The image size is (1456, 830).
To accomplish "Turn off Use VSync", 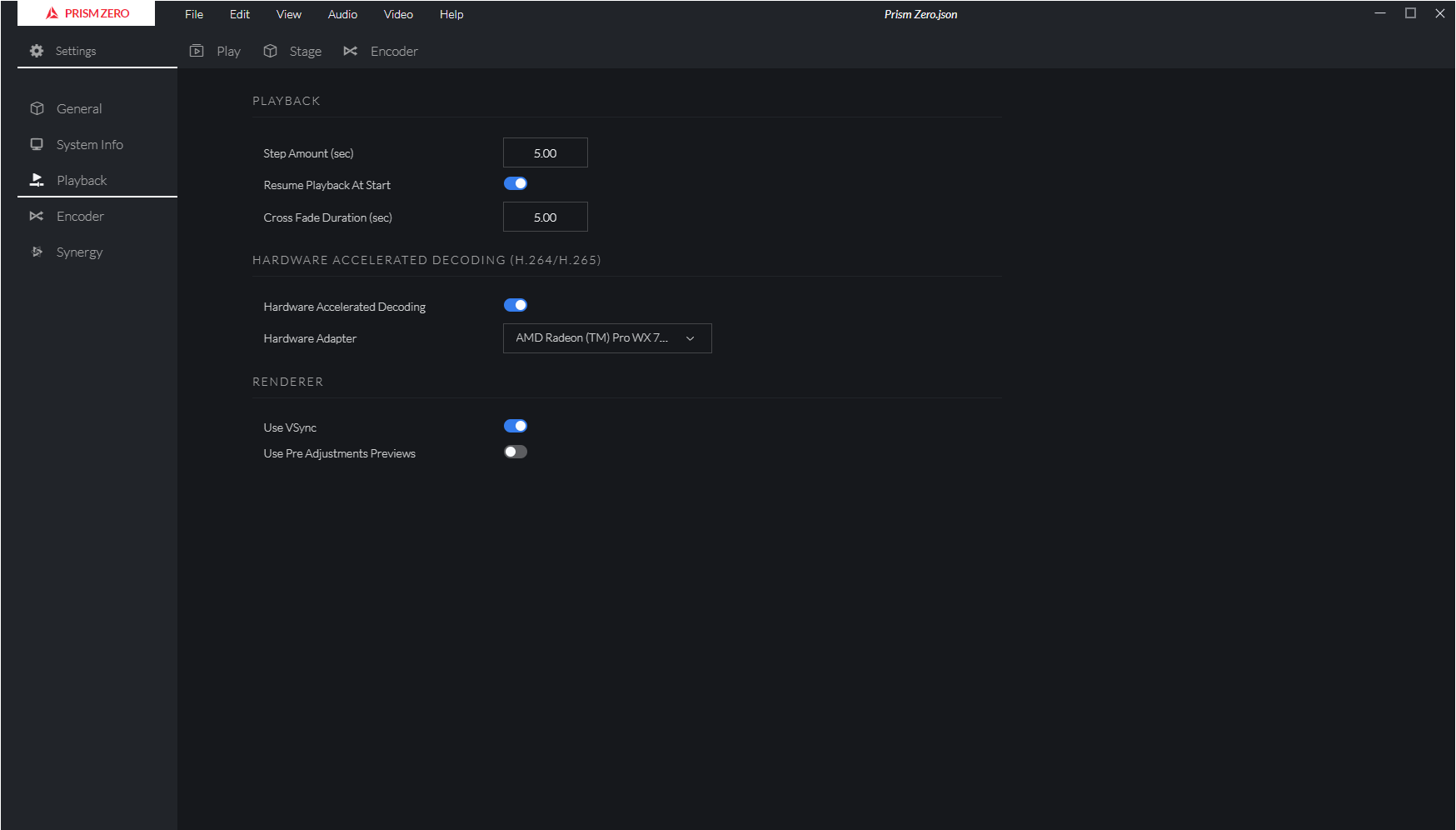I will pyautogui.click(x=516, y=426).
